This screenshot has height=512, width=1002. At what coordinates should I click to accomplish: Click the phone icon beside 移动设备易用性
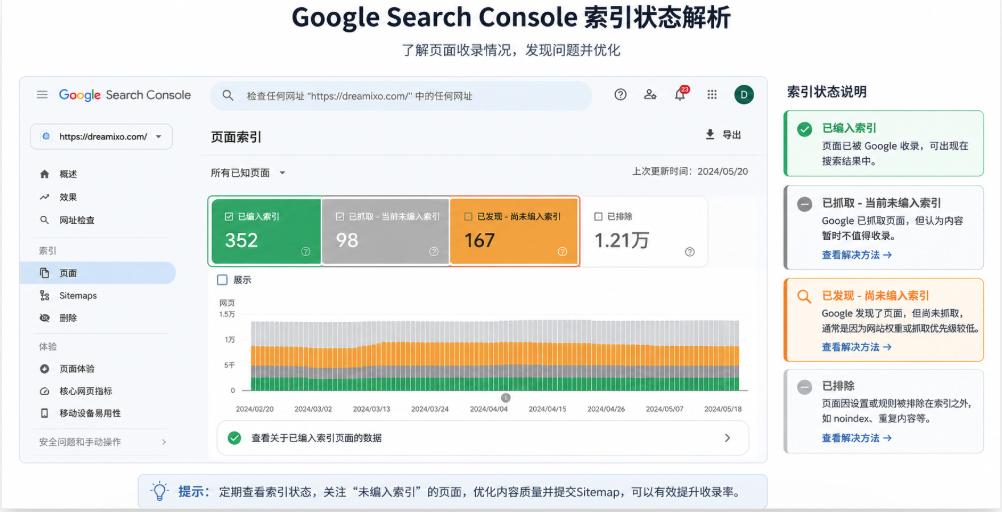[x=44, y=413]
